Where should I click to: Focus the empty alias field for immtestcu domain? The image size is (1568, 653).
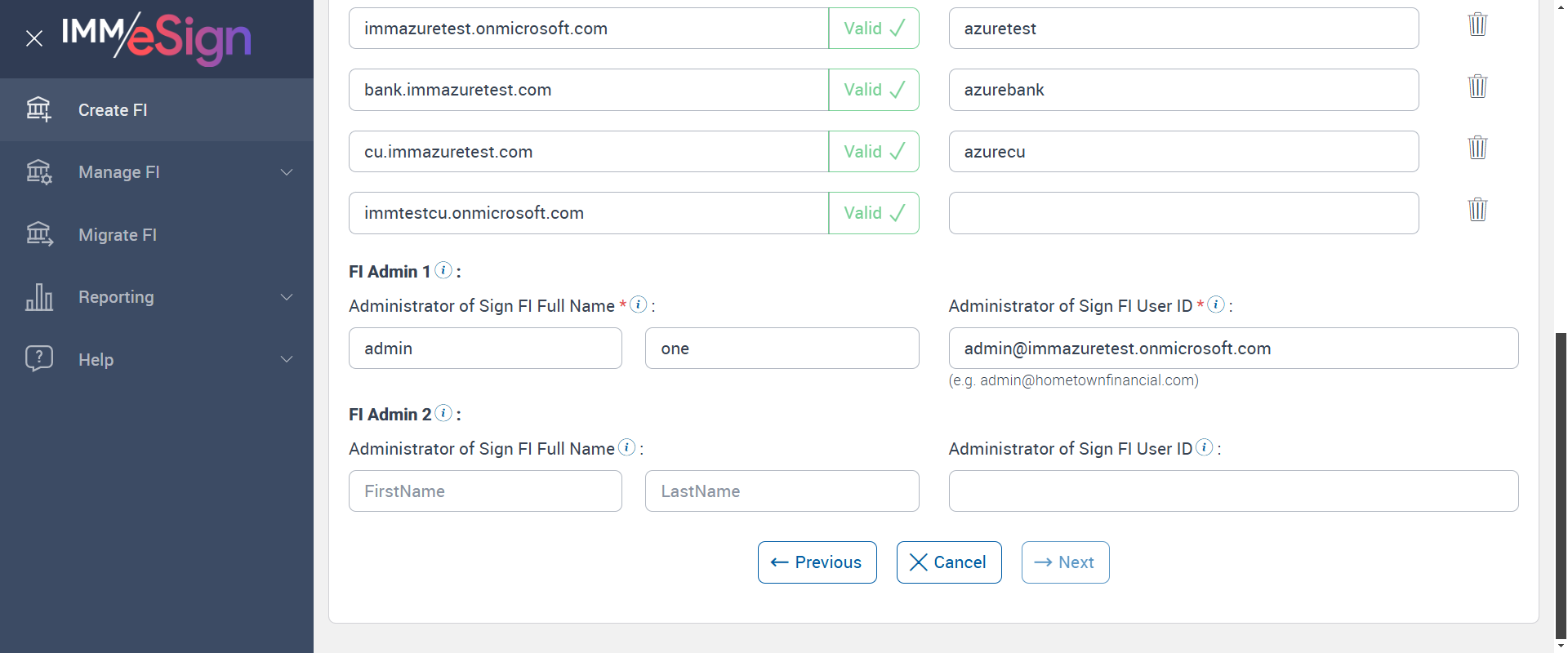[1183, 213]
